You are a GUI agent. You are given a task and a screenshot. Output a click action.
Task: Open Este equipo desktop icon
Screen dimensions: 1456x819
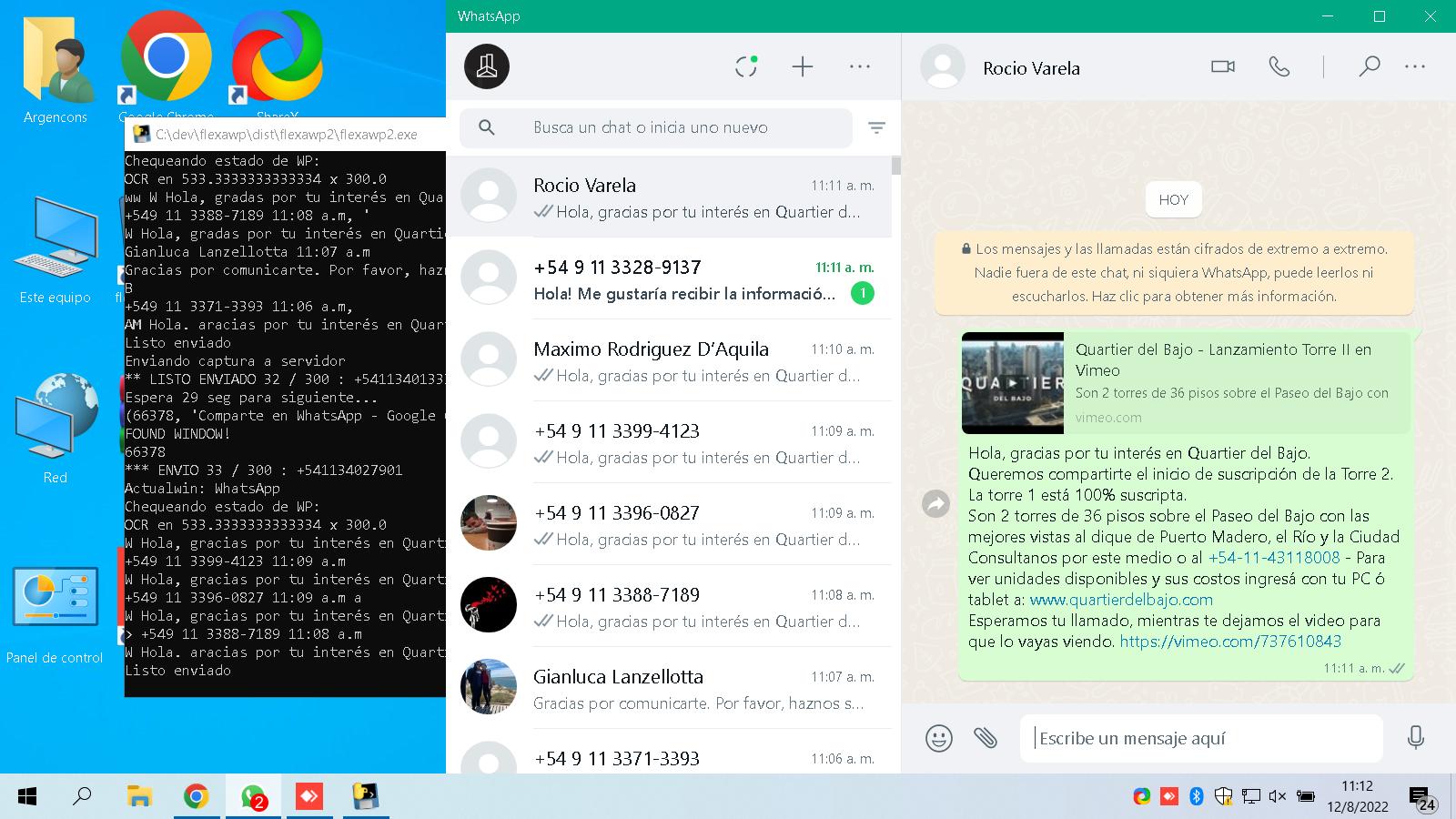point(56,248)
